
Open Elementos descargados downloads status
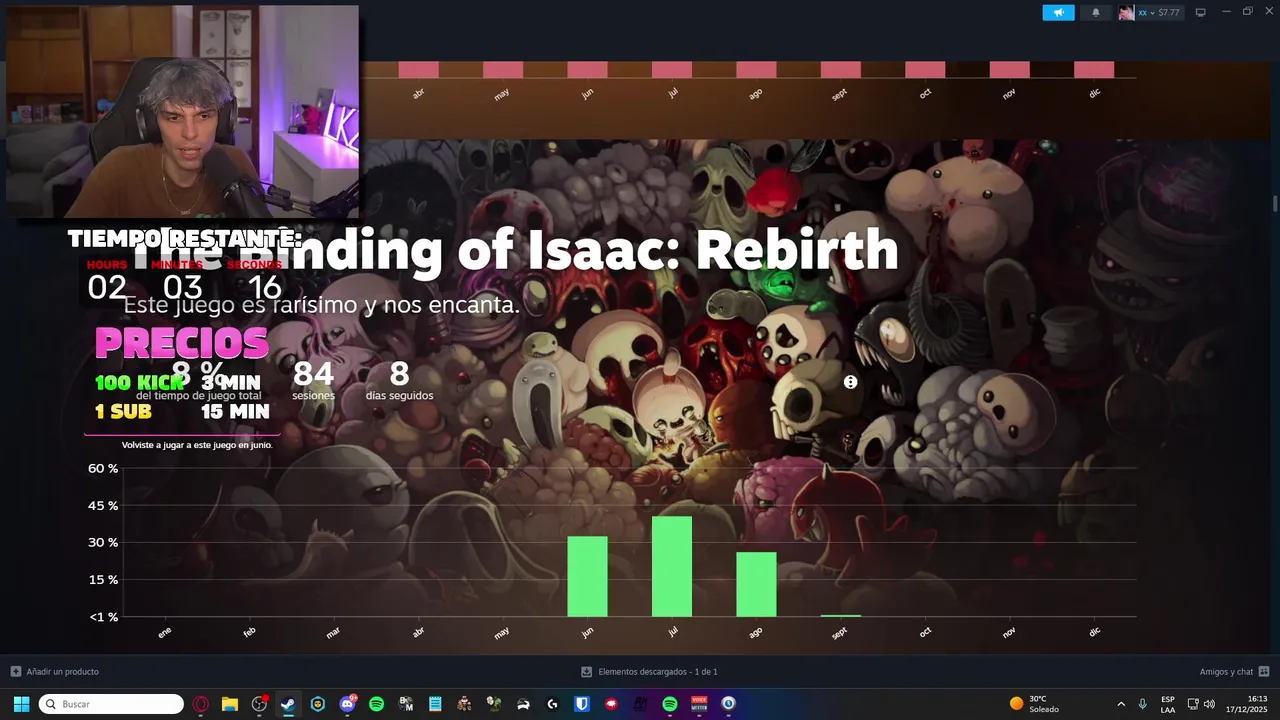pos(657,672)
